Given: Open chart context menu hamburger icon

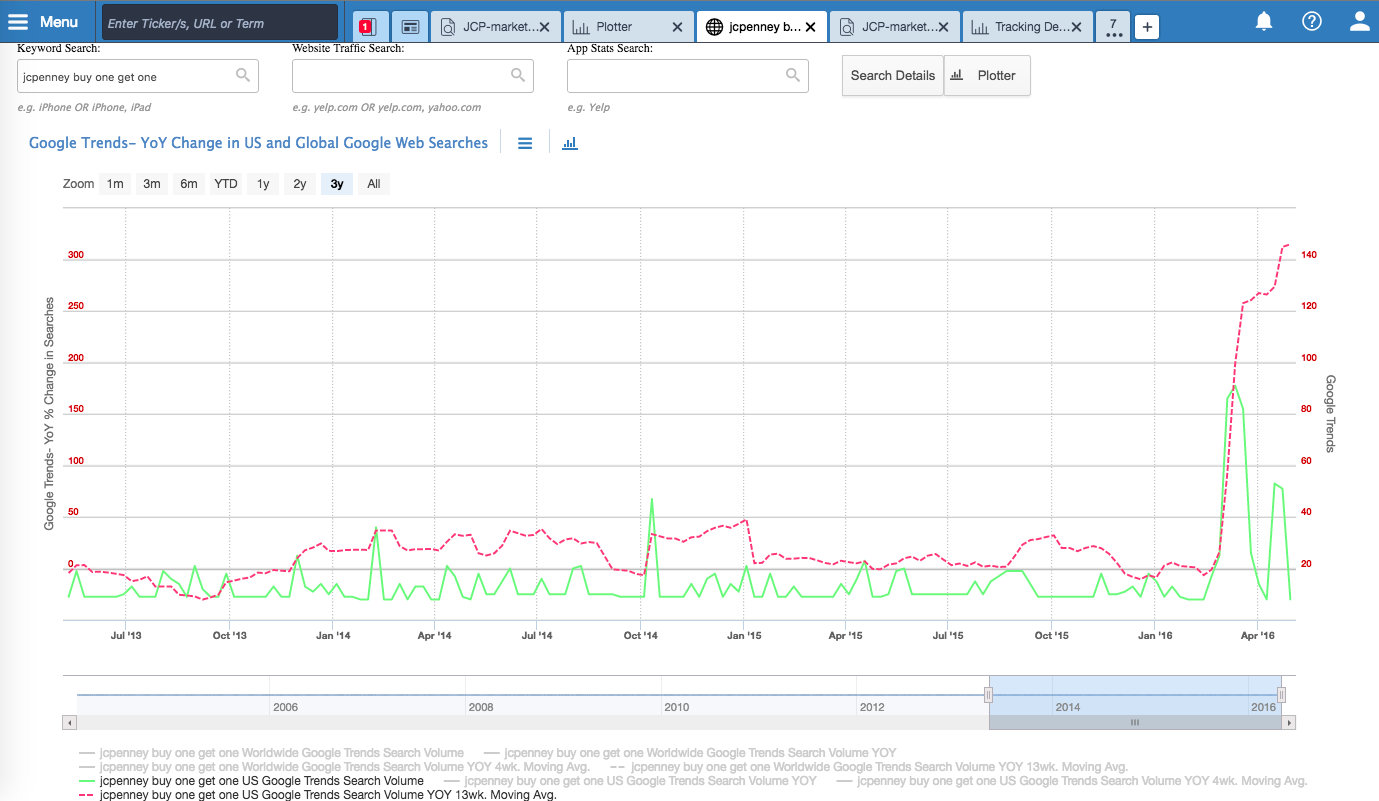Looking at the screenshot, I should tap(525, 144).
